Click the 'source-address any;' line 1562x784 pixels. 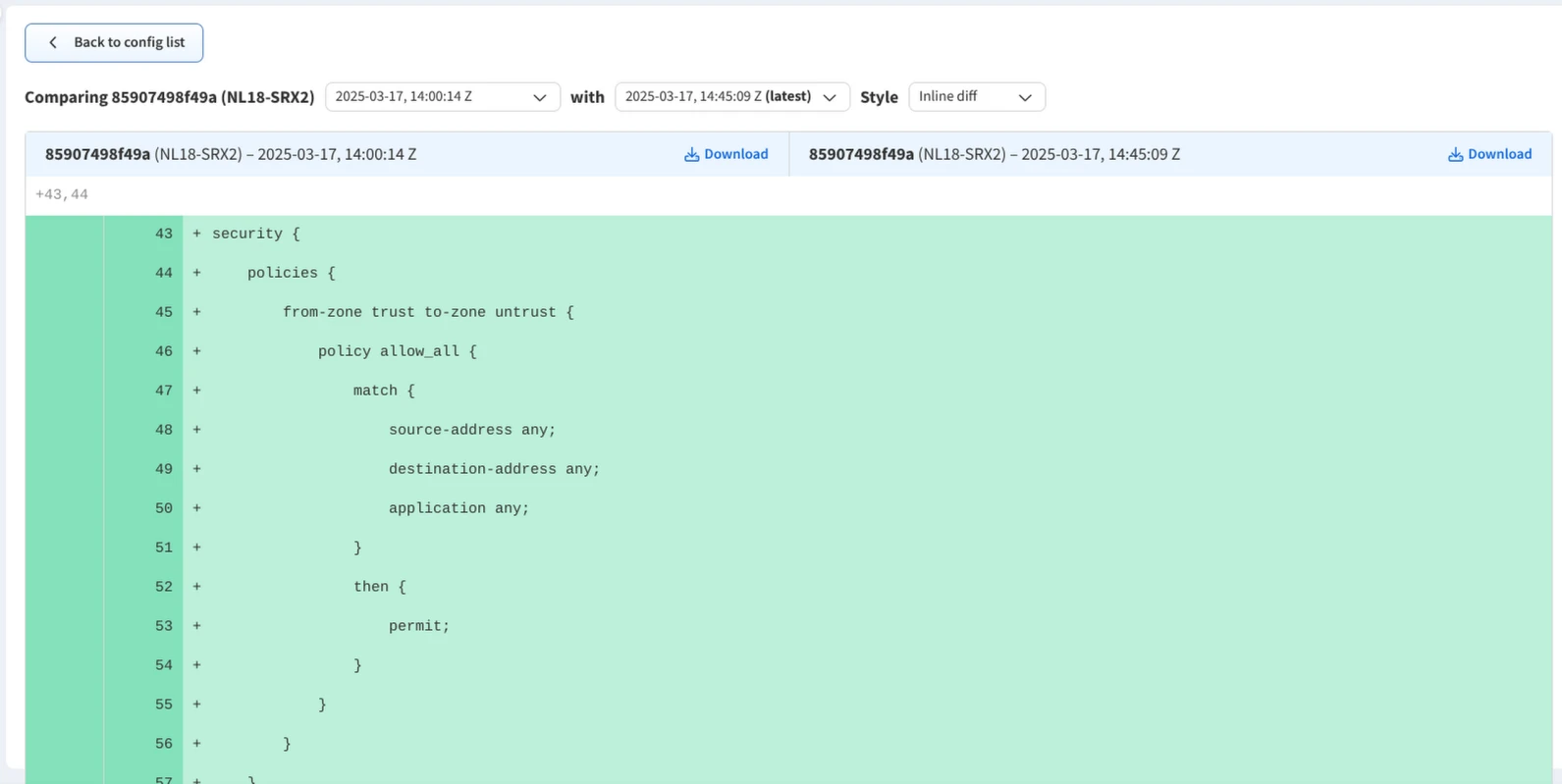471,430
